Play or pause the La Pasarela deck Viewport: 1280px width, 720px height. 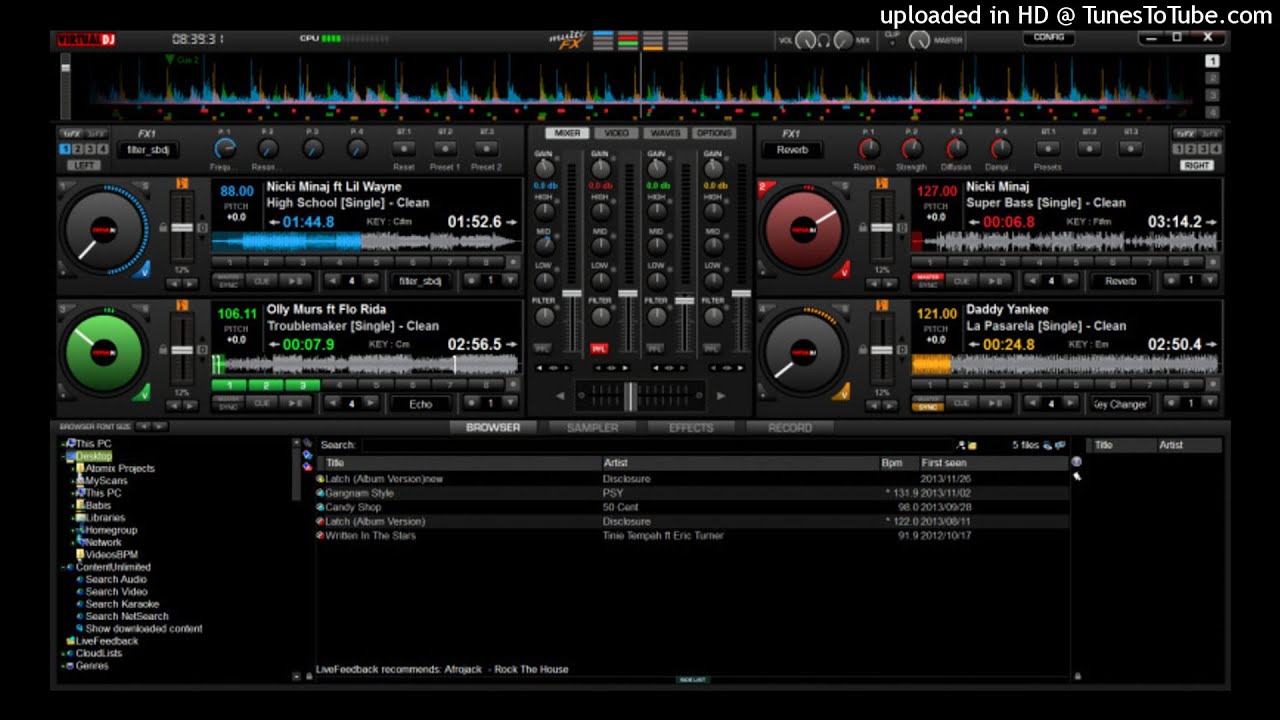(996, 404)
